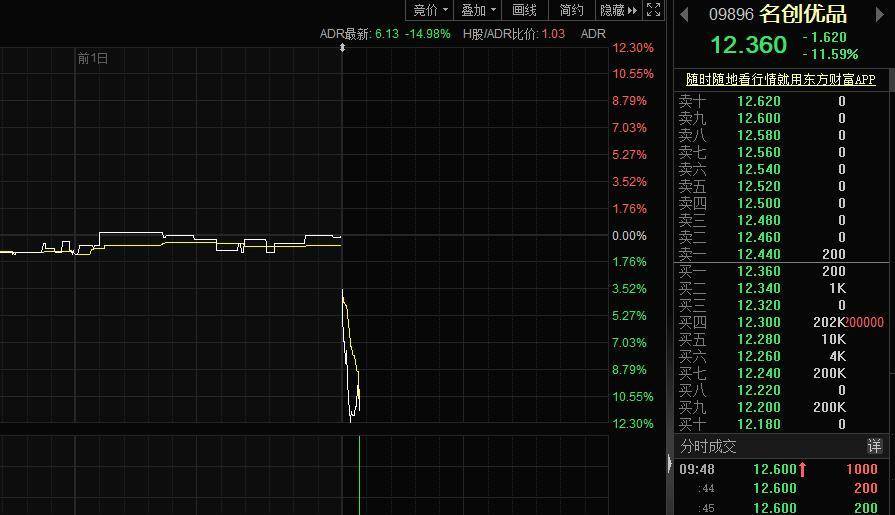Select the 画线 drawing tool
This screenshot has width=895, height=515.
524,10
